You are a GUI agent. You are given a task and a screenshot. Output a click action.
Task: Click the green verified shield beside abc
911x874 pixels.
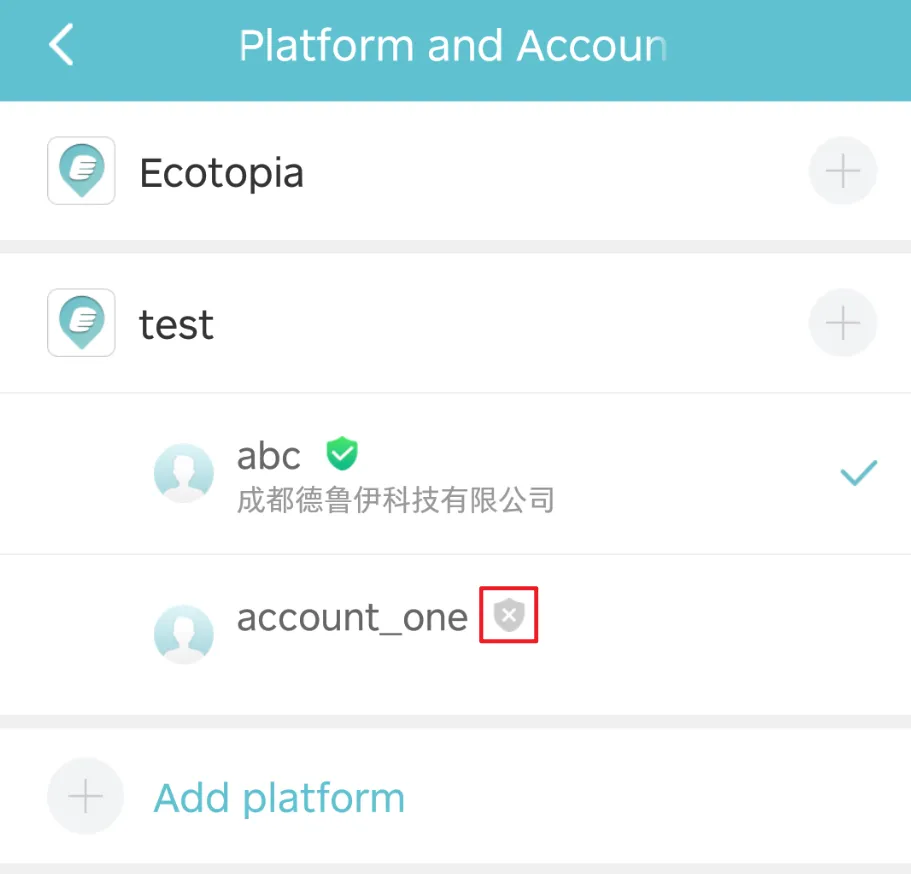click(x=342, y=453)
